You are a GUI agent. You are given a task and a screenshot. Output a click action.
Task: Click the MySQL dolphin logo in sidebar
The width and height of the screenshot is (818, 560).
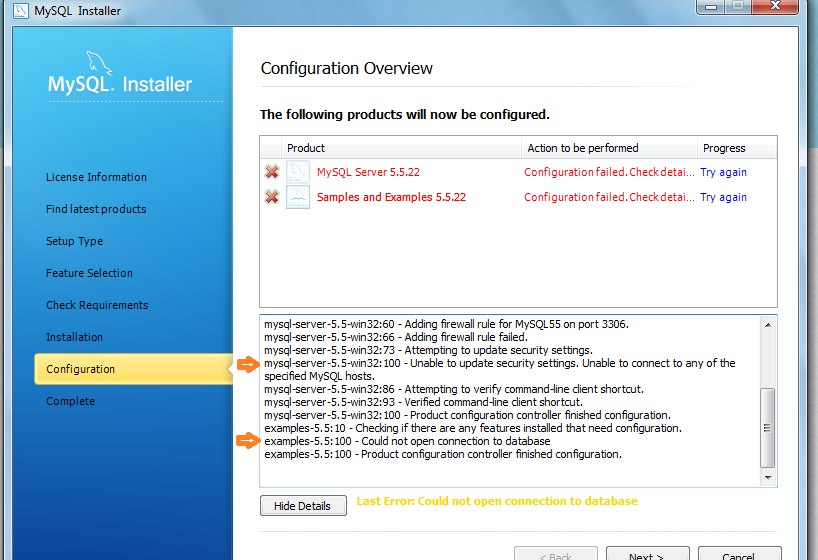[x=98, y=63]
